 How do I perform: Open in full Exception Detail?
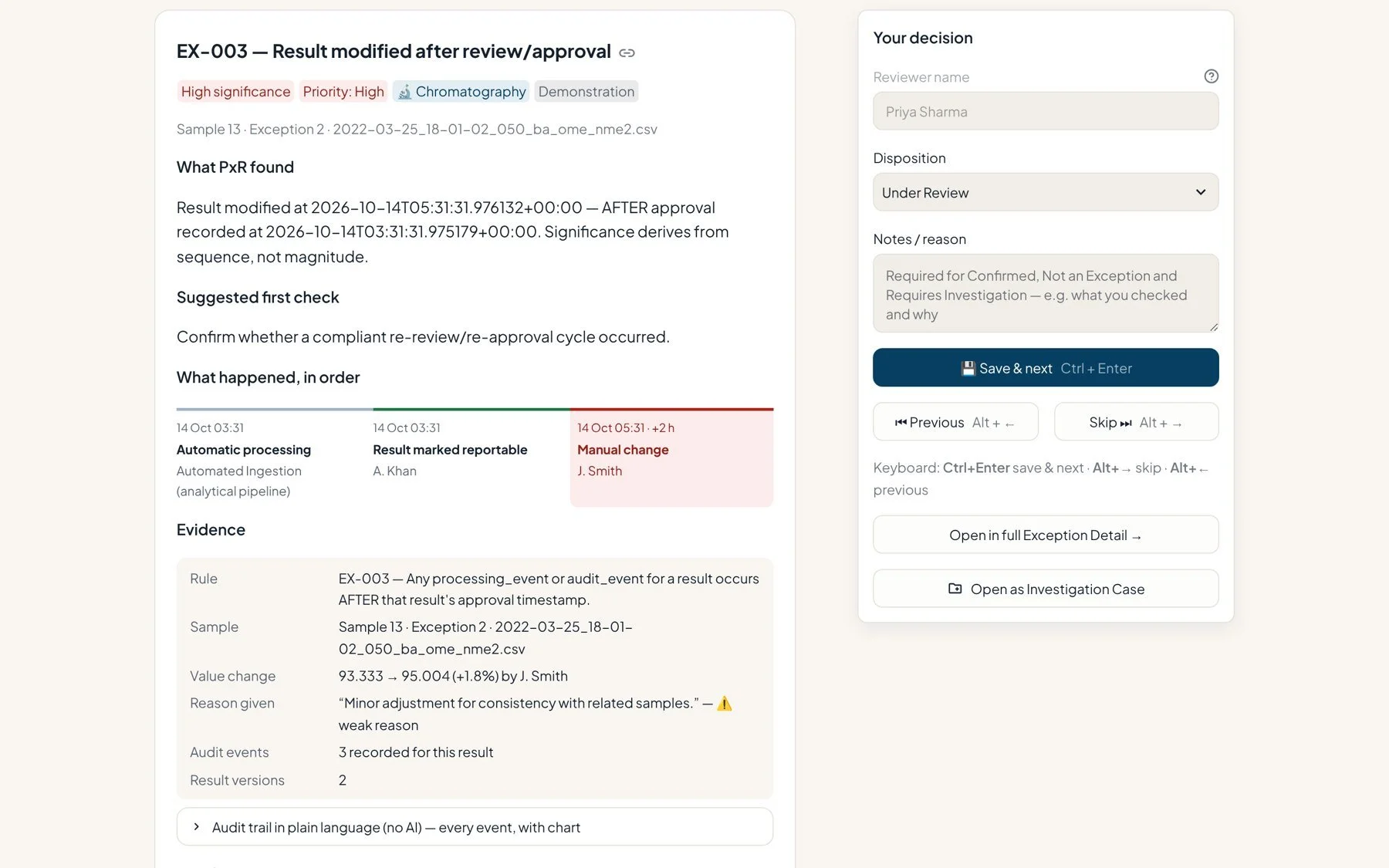[1046, 535]
